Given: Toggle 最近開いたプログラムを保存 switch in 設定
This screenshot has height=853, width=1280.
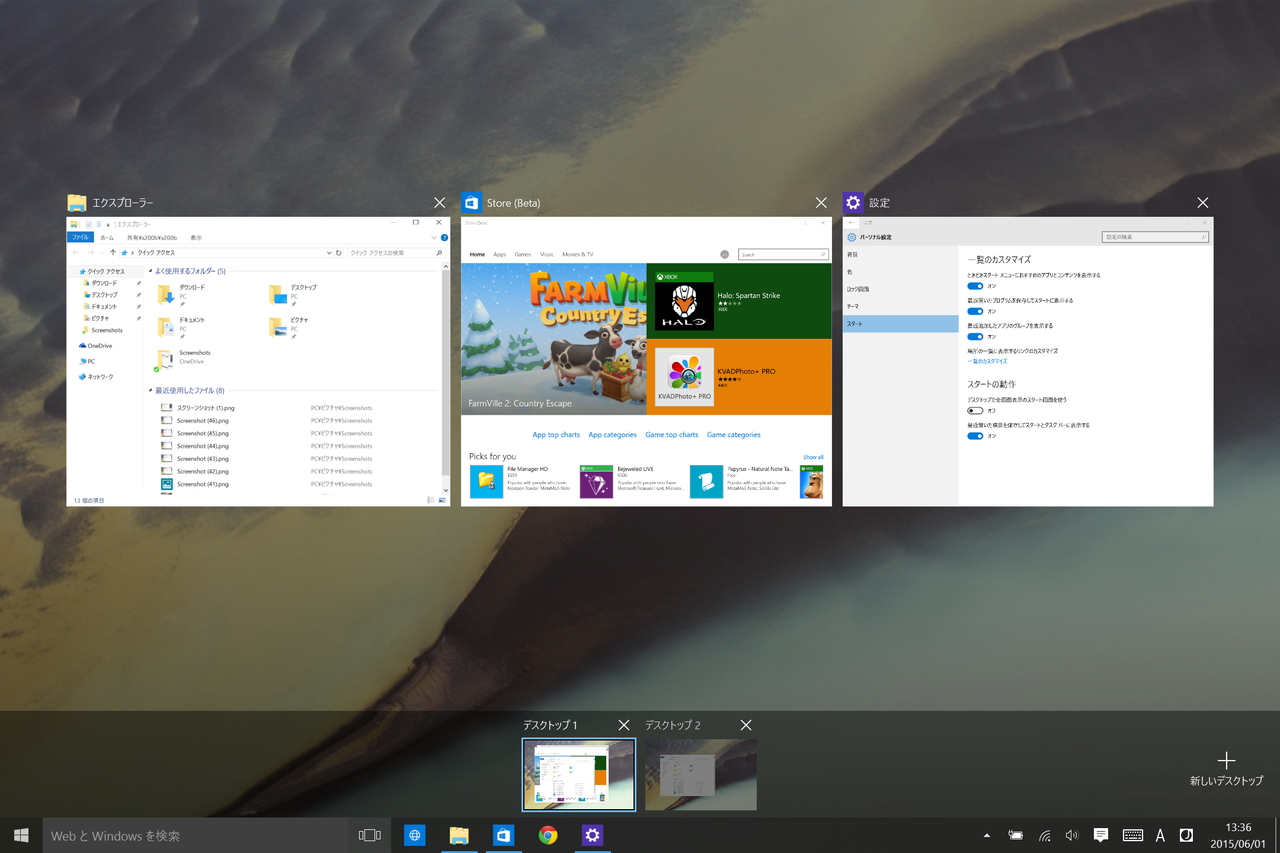Looking at the screenshot, I should click(x=975, y=311).
